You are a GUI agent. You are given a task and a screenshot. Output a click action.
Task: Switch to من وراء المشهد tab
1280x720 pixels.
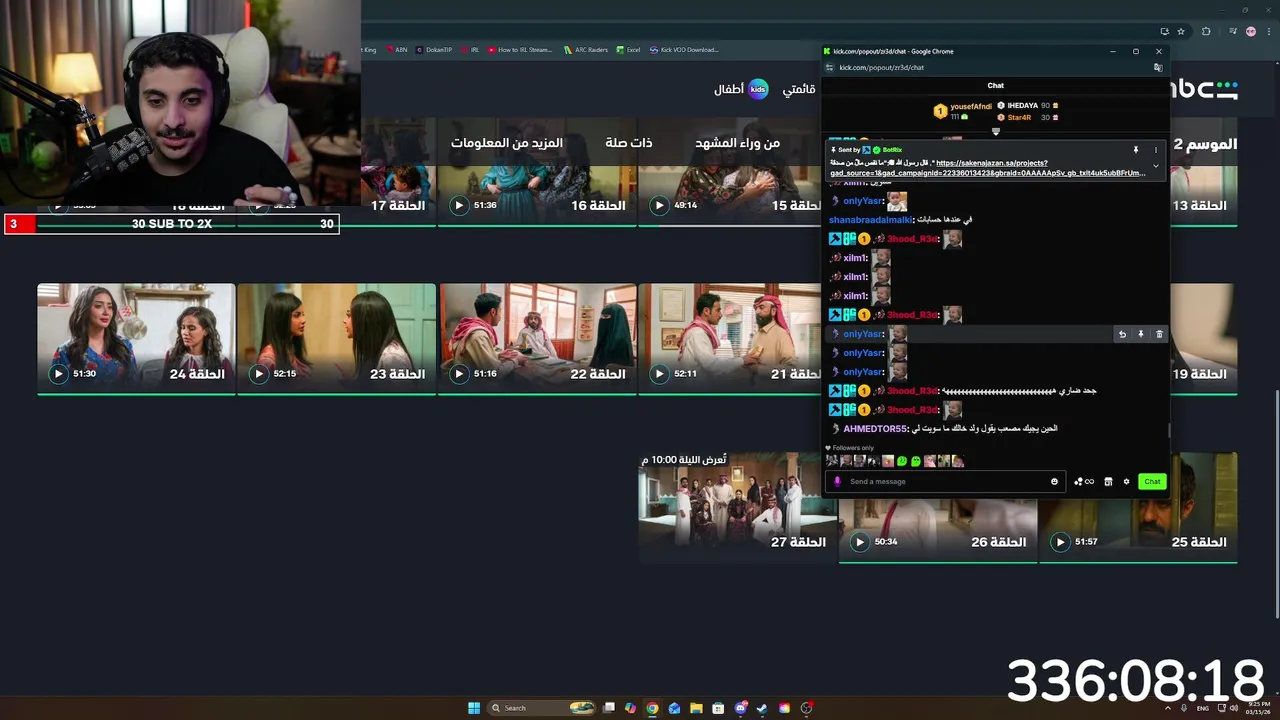pos(738,143)
